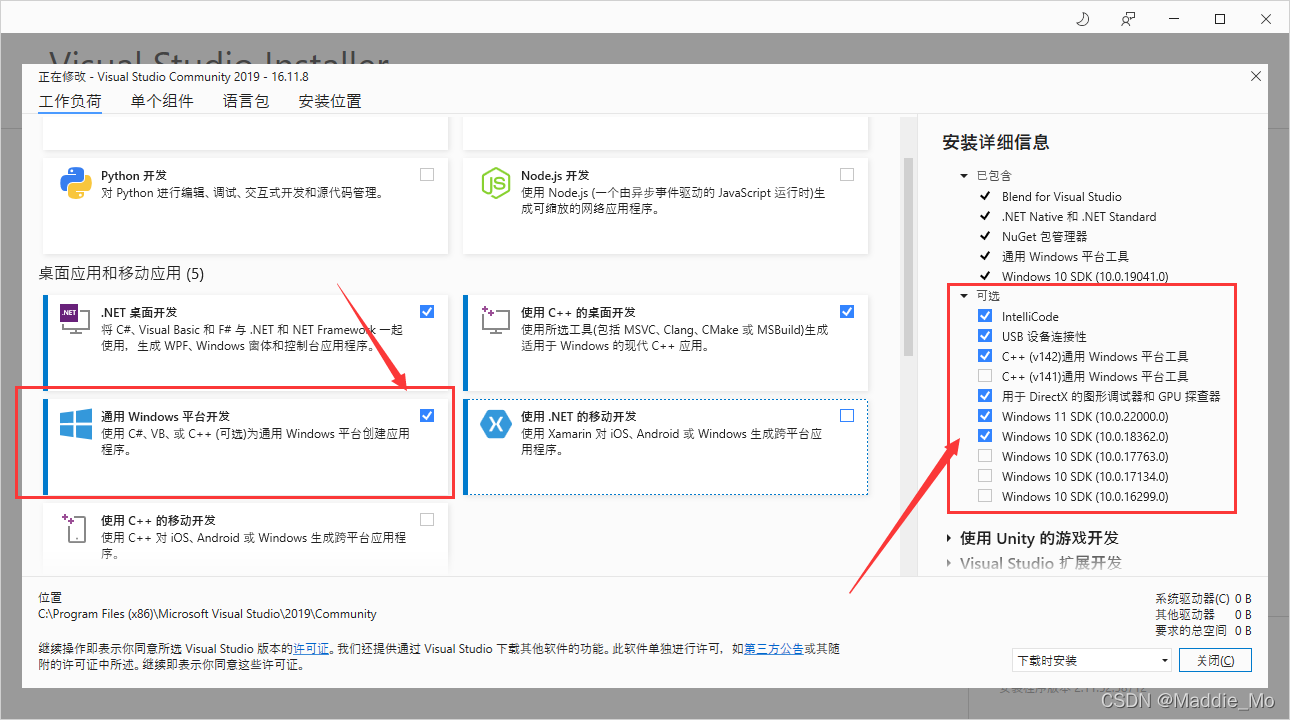Check 使用 C++ 的移动开发 checkbox
This screenshot has width=1290, height=720.
pos(427,519)
